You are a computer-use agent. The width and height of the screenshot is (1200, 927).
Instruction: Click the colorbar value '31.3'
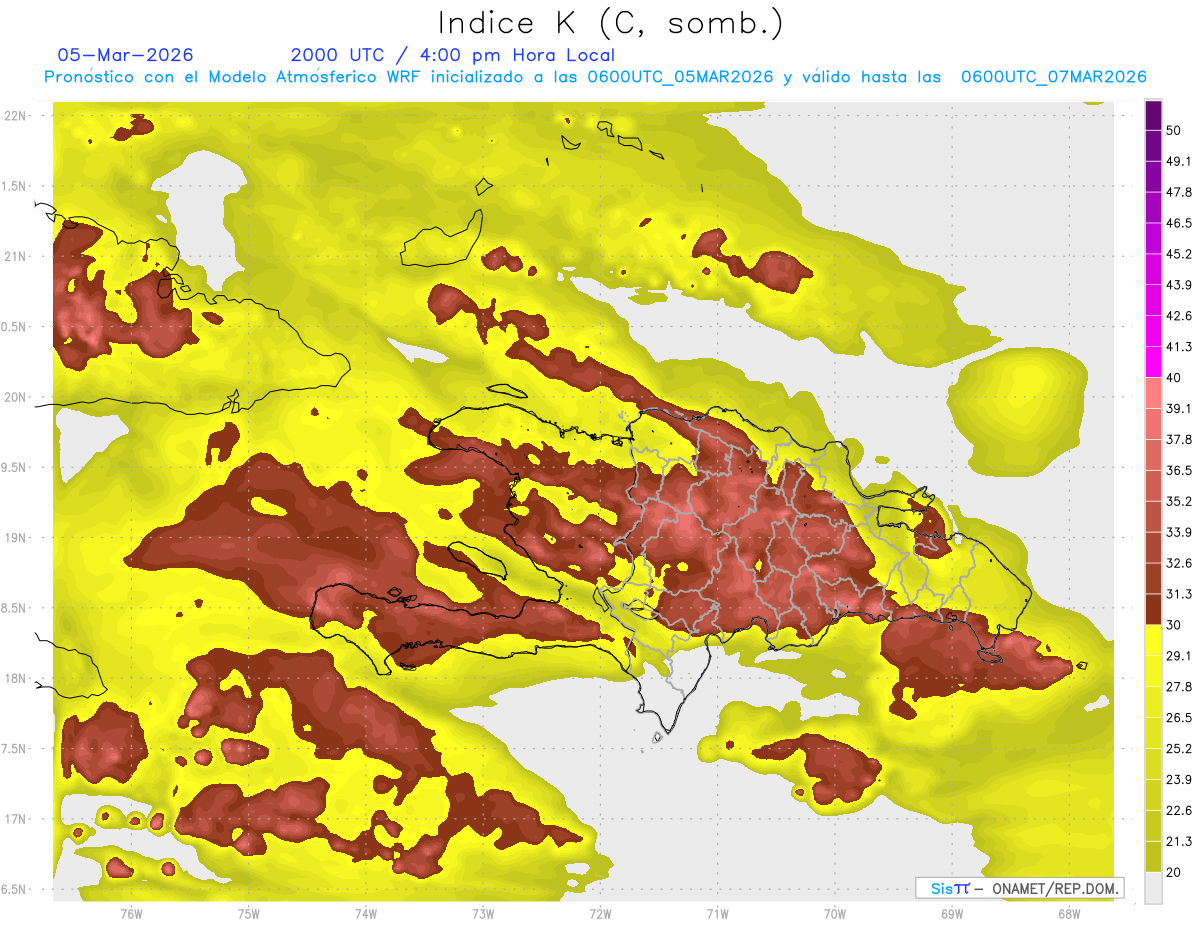click(x=1179, y=594)
